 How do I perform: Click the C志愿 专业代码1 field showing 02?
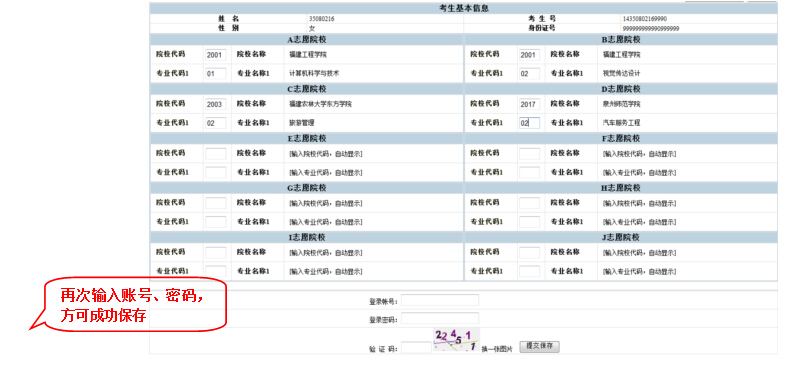pyautogui.click(x=216, y=123)
